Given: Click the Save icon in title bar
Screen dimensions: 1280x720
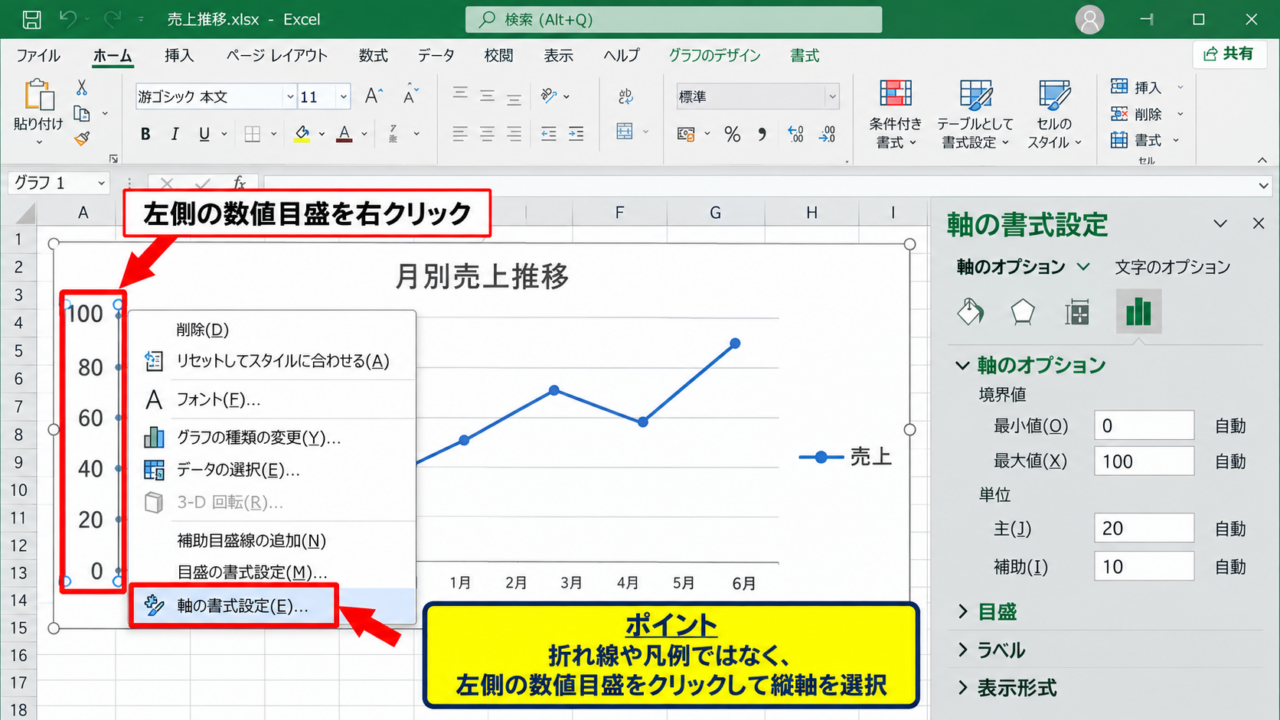Looking at the screenshot, I should (x=31, y=19).
